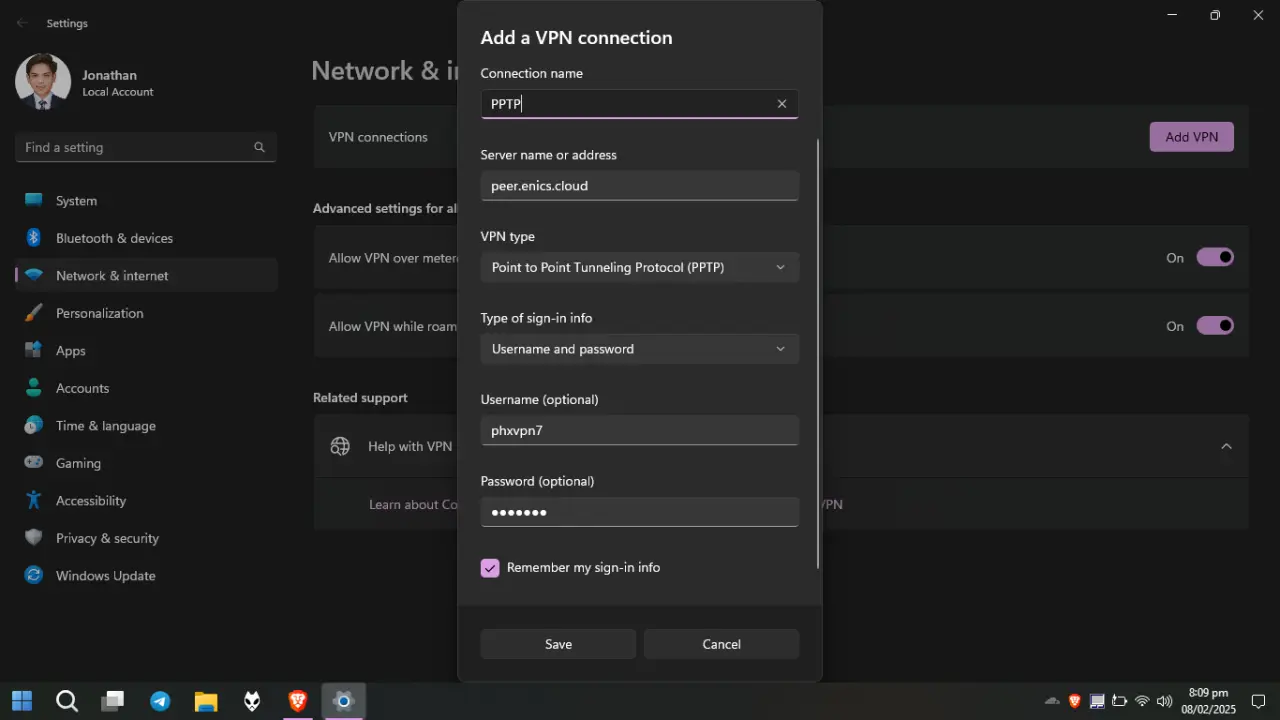Click the Privacy & security shield icon
Image resolution: width=1280 pixels, height=720 pixels.
click(34, 538)
